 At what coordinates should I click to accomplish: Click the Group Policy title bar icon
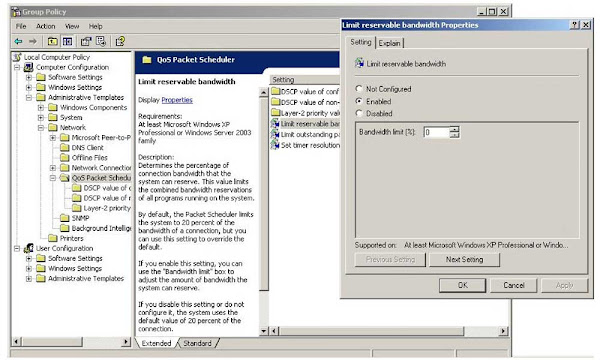point(16,12)
